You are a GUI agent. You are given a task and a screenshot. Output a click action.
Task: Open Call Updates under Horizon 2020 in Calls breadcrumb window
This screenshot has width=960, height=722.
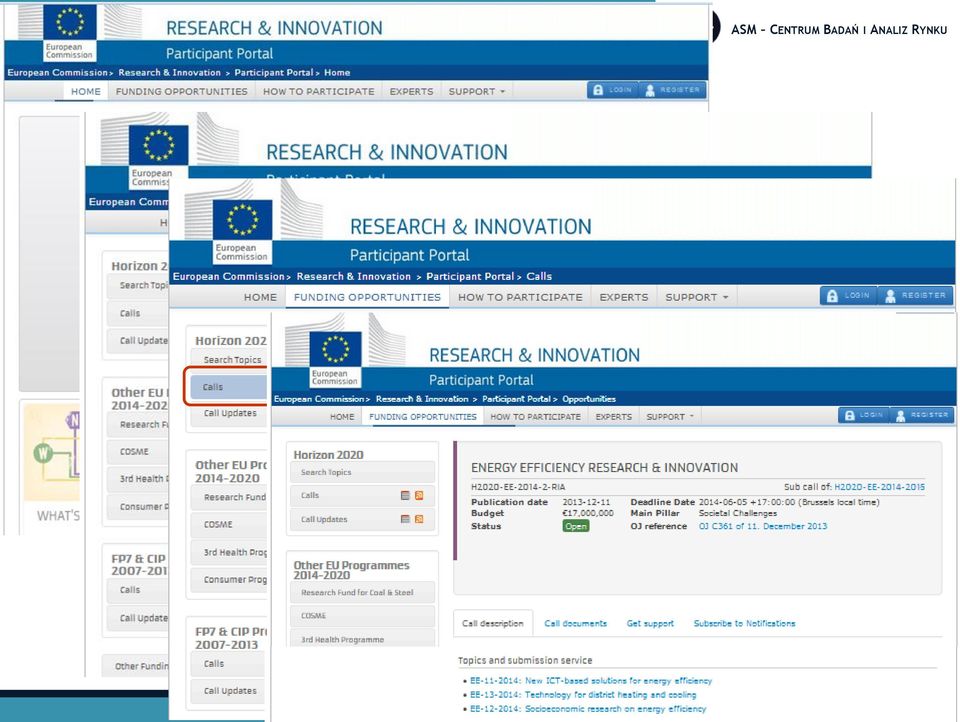coord(229,413)
